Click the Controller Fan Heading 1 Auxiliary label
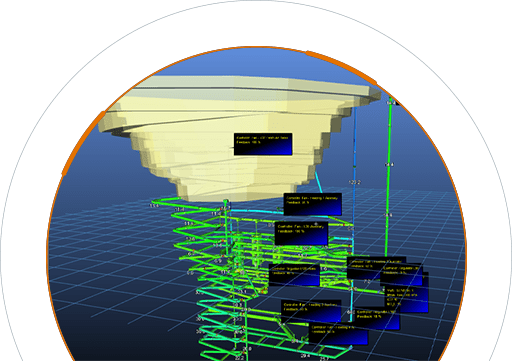The width and height of the screenshot is (512, 361). 313,204
